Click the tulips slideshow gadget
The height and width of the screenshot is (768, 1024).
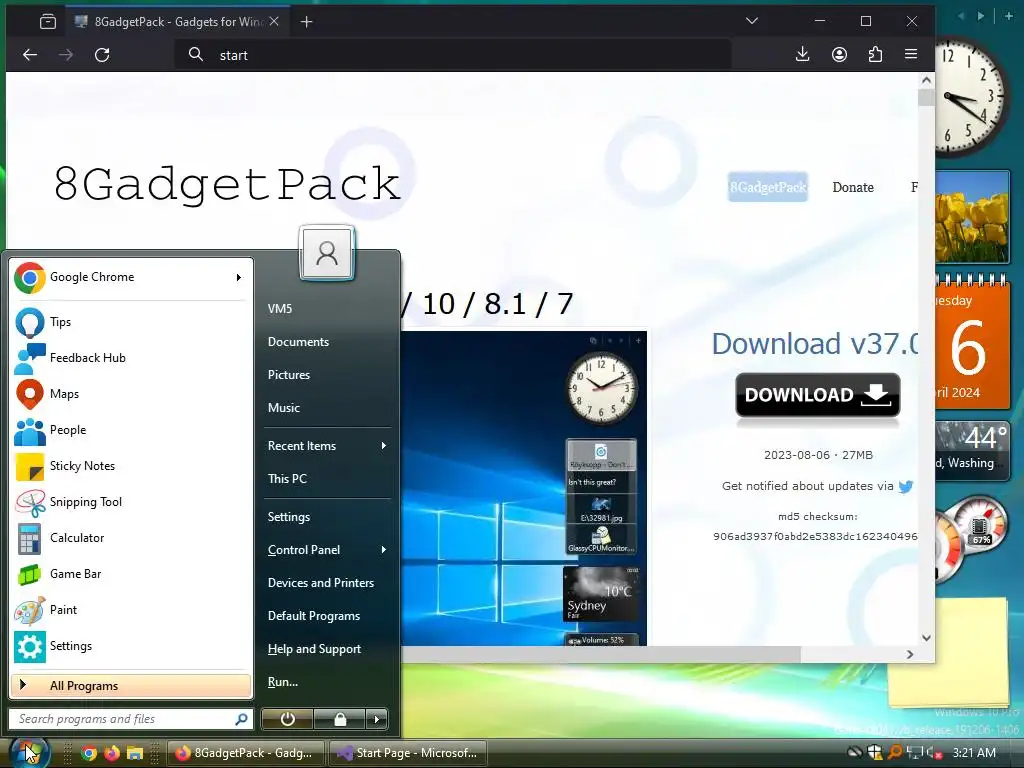972,217
